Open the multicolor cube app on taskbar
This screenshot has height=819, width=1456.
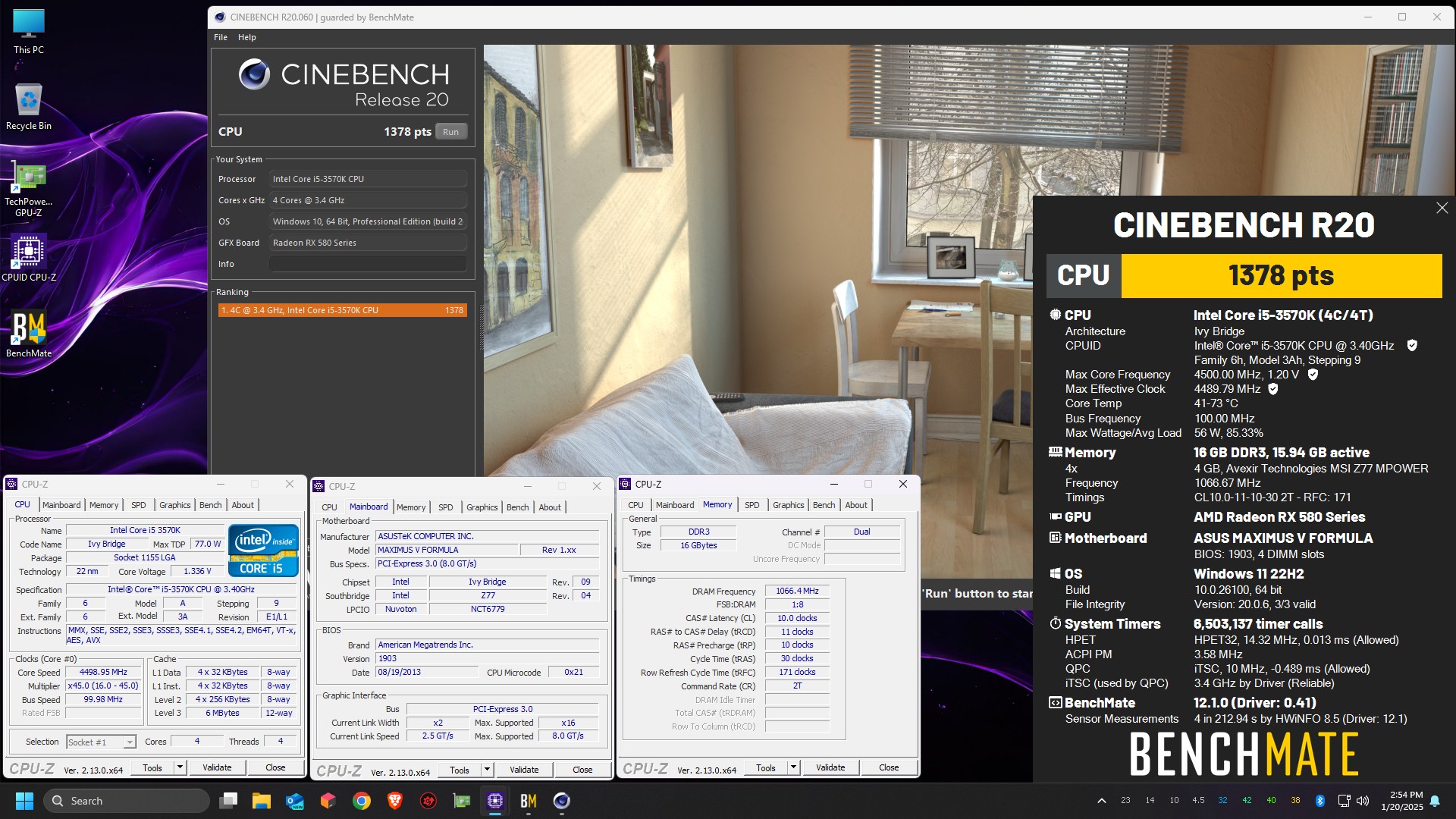click(328, 801)
